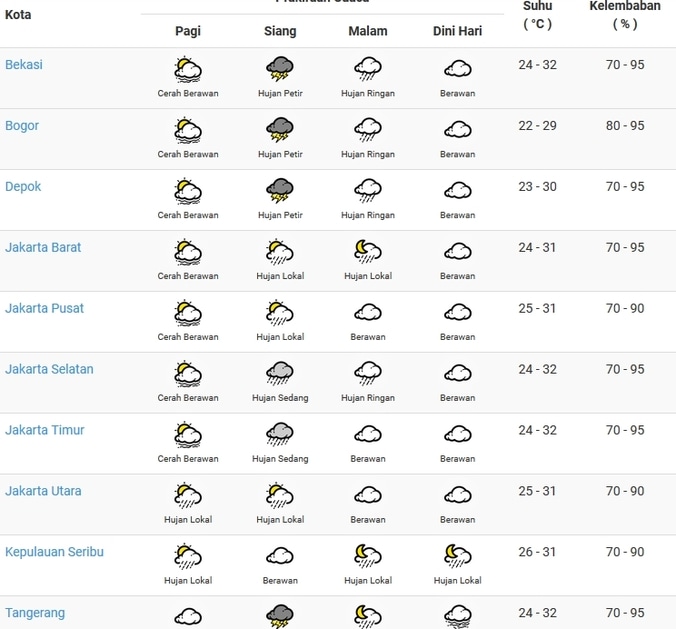Click Jakarta Barat's Malam Hujan Lokal icon
The height and width of the screenshot is (629, 676).
(368, 252)
